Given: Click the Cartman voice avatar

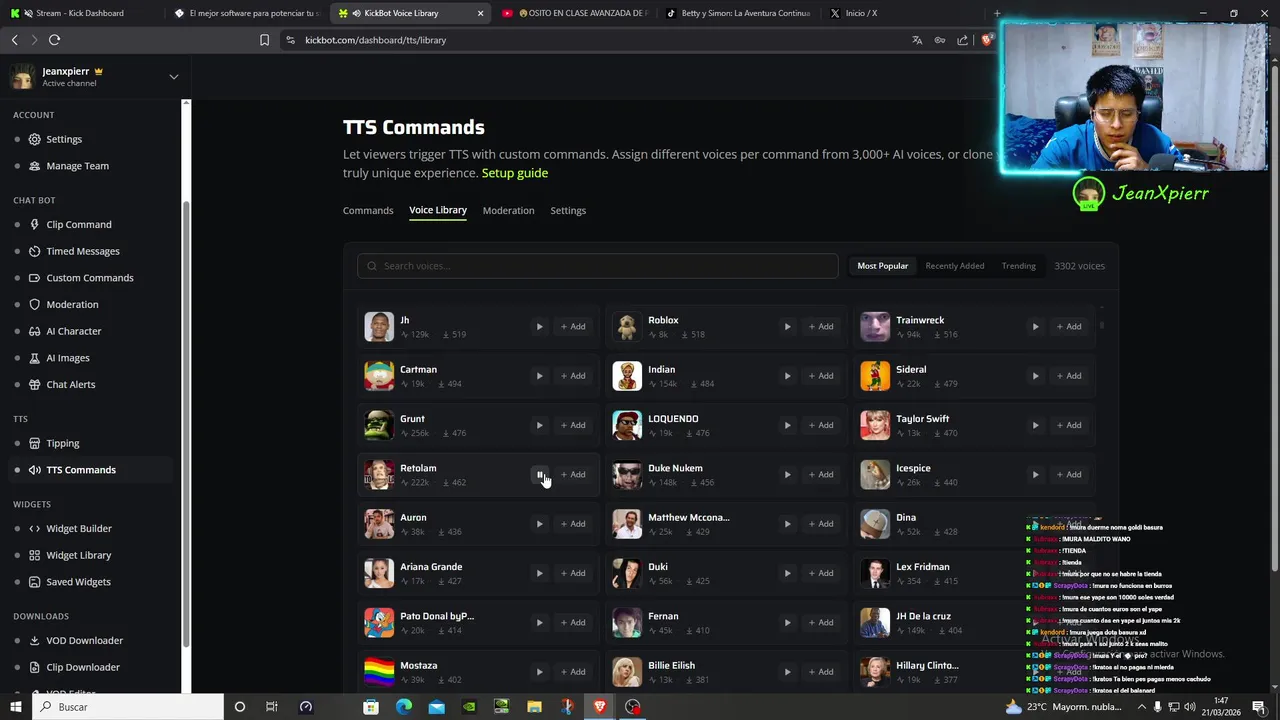Looking at the screenshot, I should click(379, 376).
